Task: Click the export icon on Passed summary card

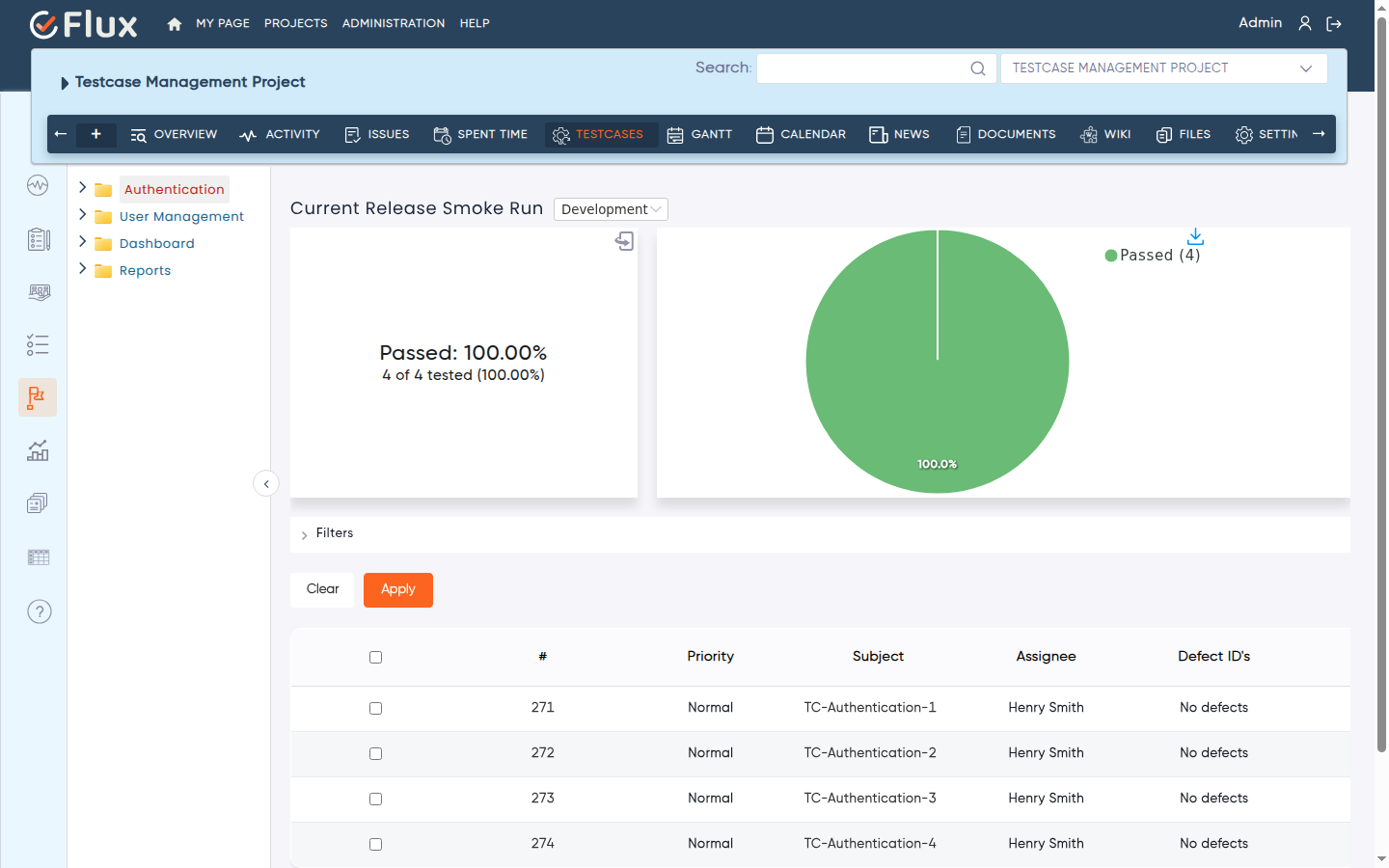Action: coord(624,241)
